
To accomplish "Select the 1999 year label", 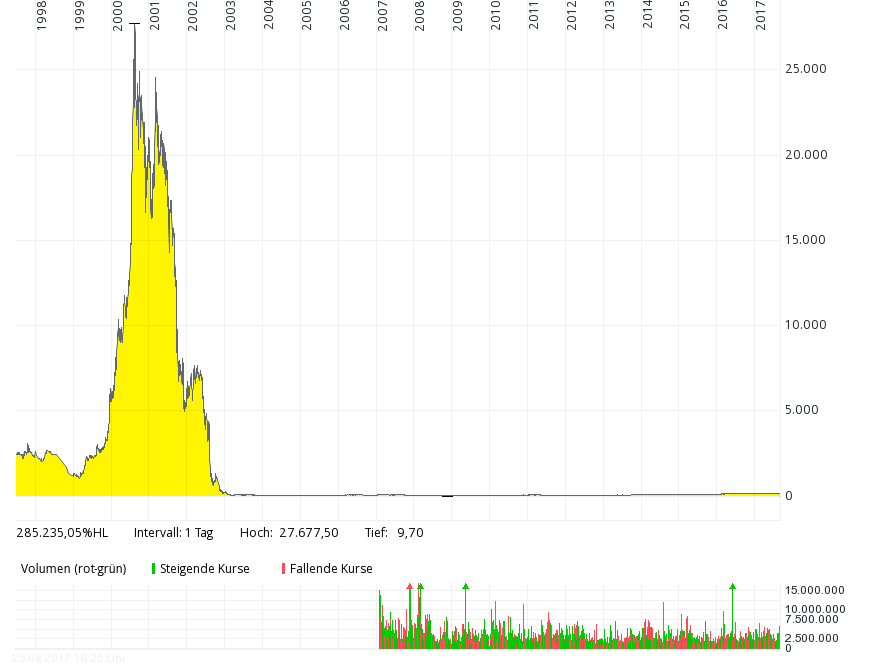I will coord(79,15).
